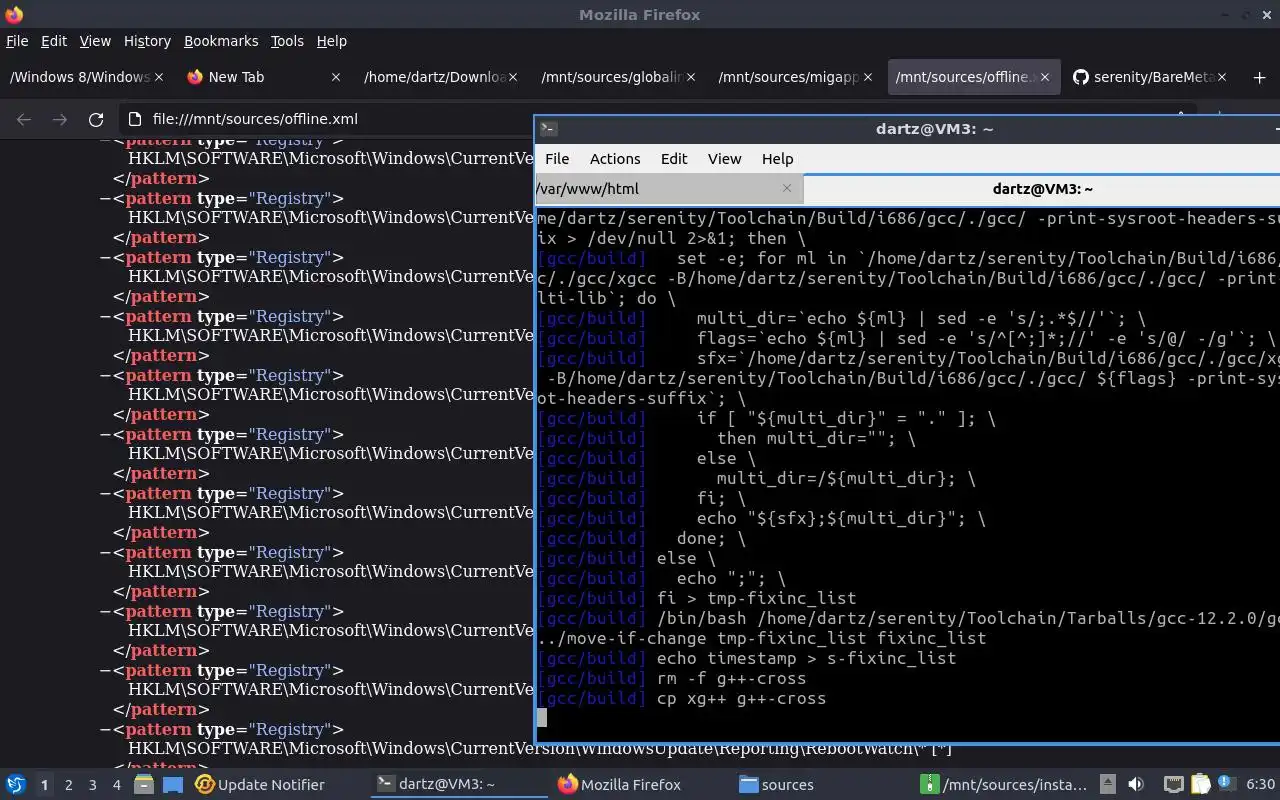1280x800 pixels.
Task: Open the terminal View menu
Action: point(725,159)
